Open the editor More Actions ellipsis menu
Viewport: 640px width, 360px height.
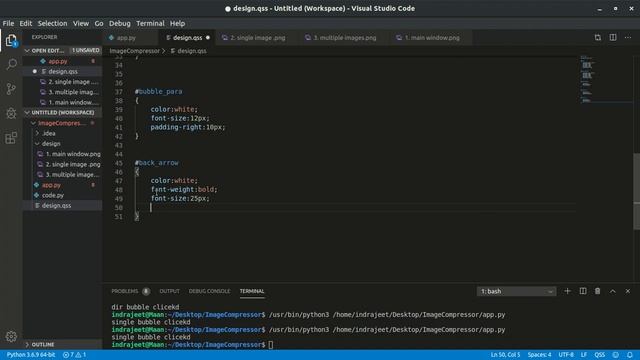point(628,38)
